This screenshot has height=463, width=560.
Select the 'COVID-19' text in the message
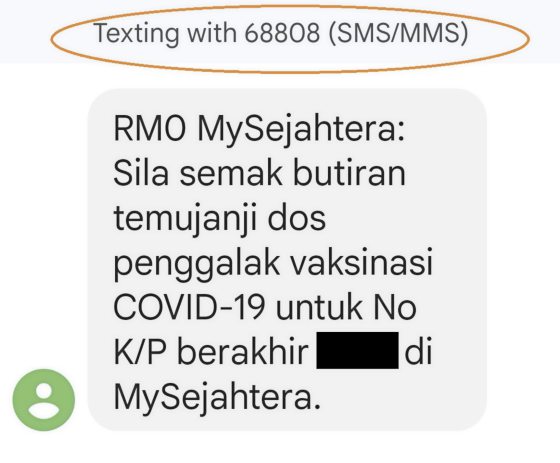189,307
